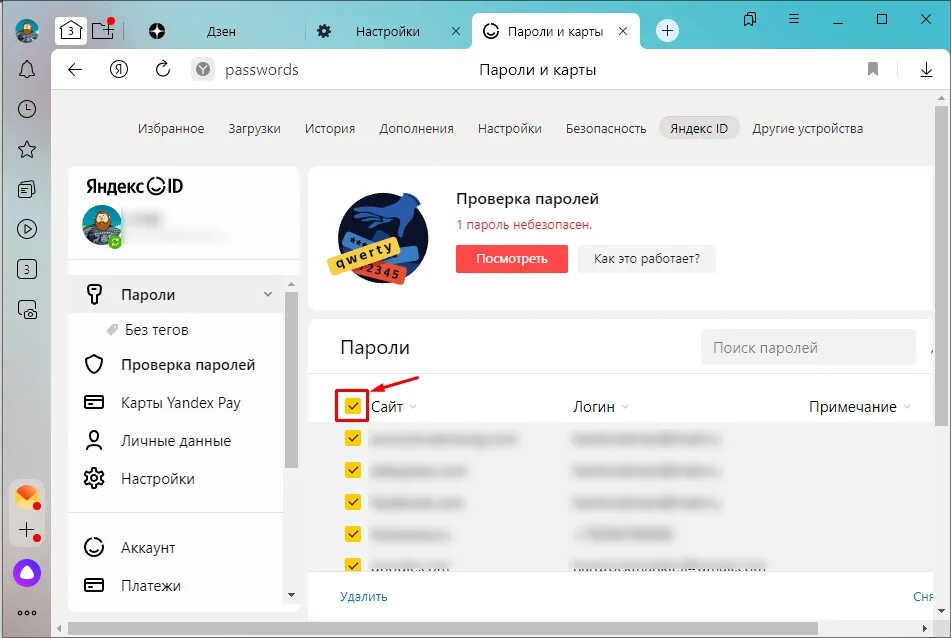
Task: Open the profile avatar in sidebar top
Action: pos(27,31)
